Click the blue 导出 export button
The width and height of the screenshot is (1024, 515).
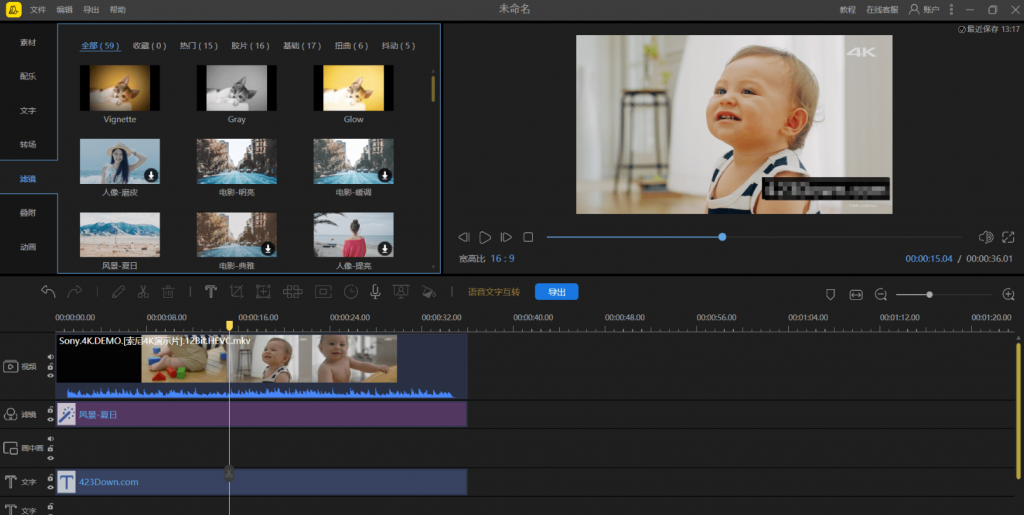pyautogui.click(x=556, y=292)
